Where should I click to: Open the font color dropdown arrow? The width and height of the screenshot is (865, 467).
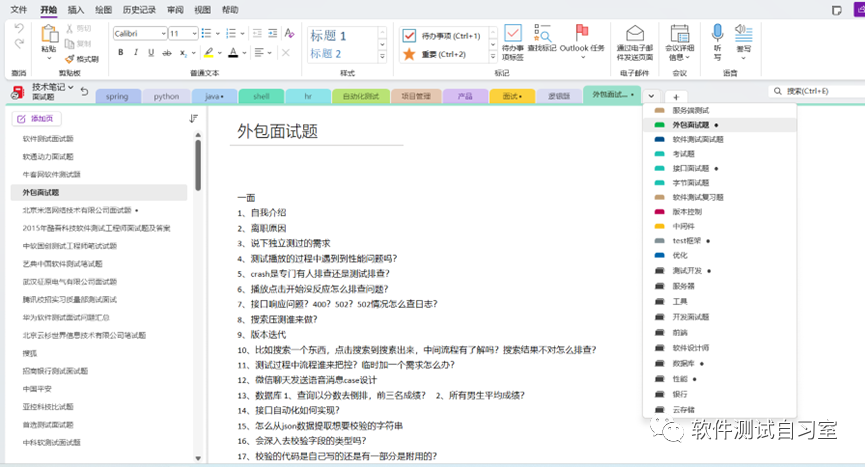[x=244, y=53]
